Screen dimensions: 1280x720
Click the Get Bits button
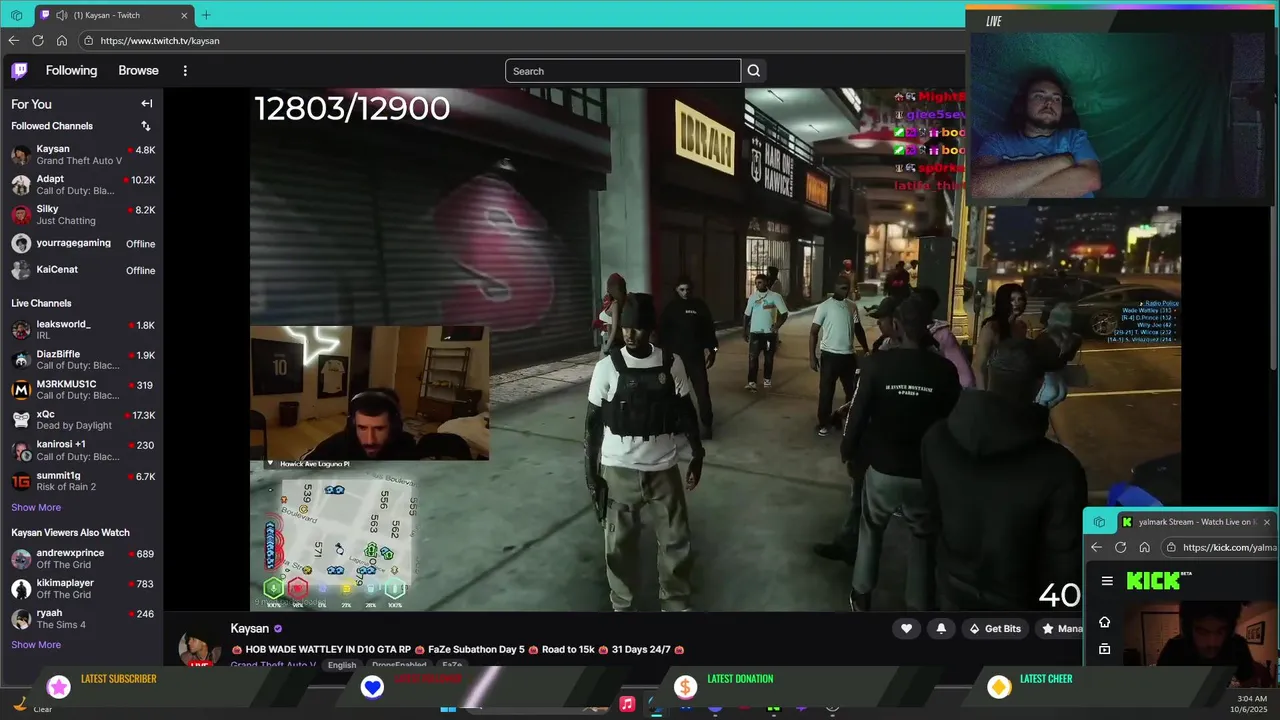click(x=995, y=628)
